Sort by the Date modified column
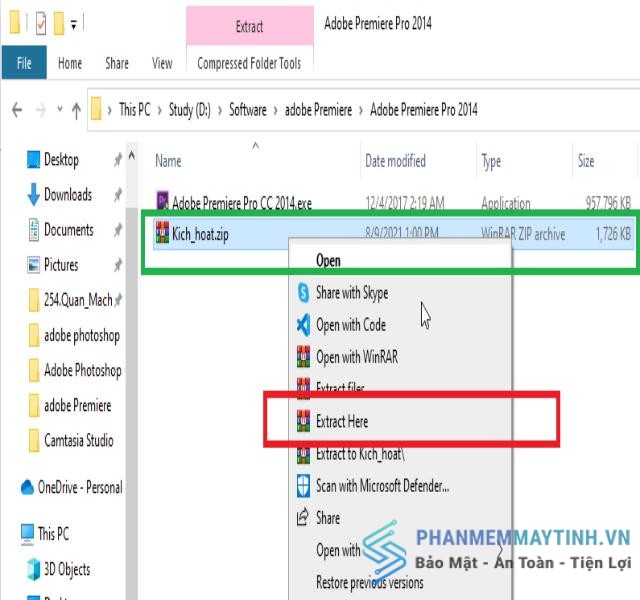The width and height of the screenshot is (640, 600). pos(395,161)
